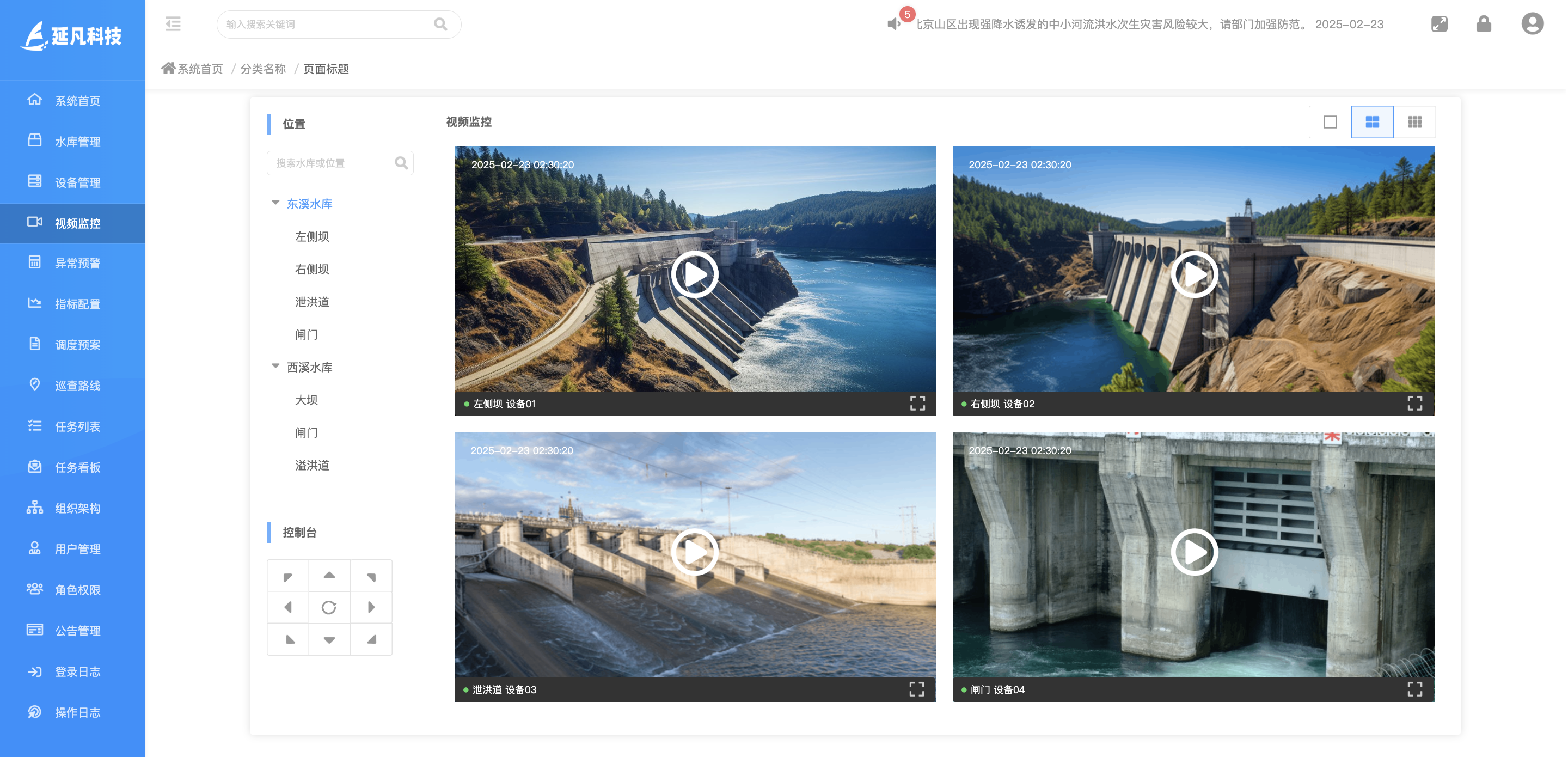Open the notification speaker icon
Viewport: 1568px width, 757px height.
pos(893,25)
